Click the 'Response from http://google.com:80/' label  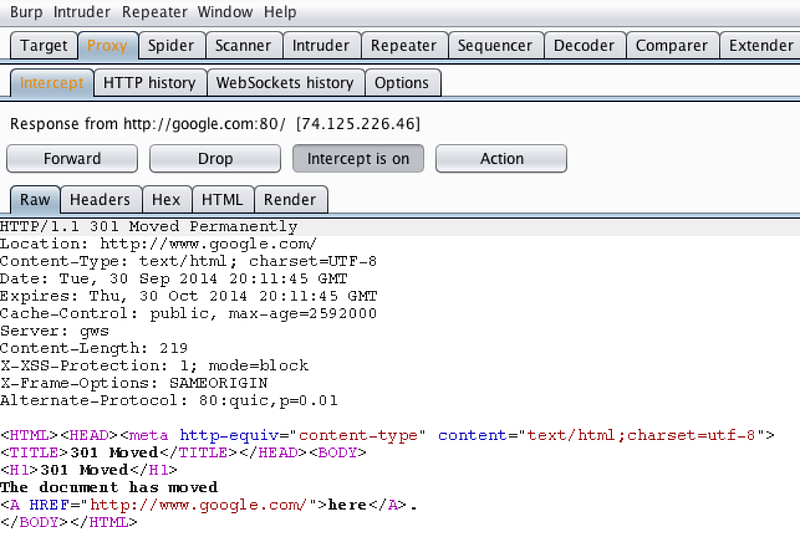click(x=147, y=124)
